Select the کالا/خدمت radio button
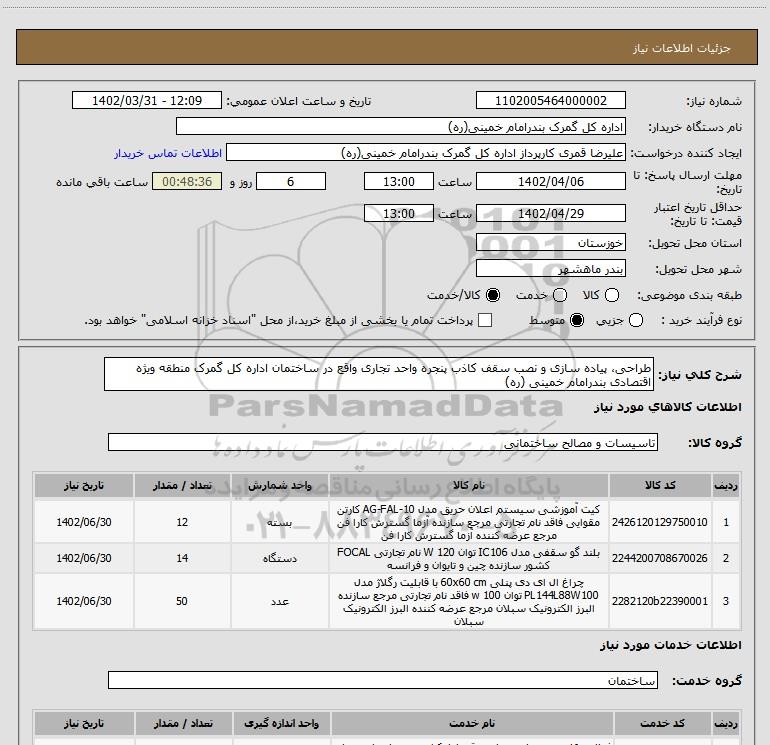Viewport: 770px width, 745px height. [x=493, y=295]
